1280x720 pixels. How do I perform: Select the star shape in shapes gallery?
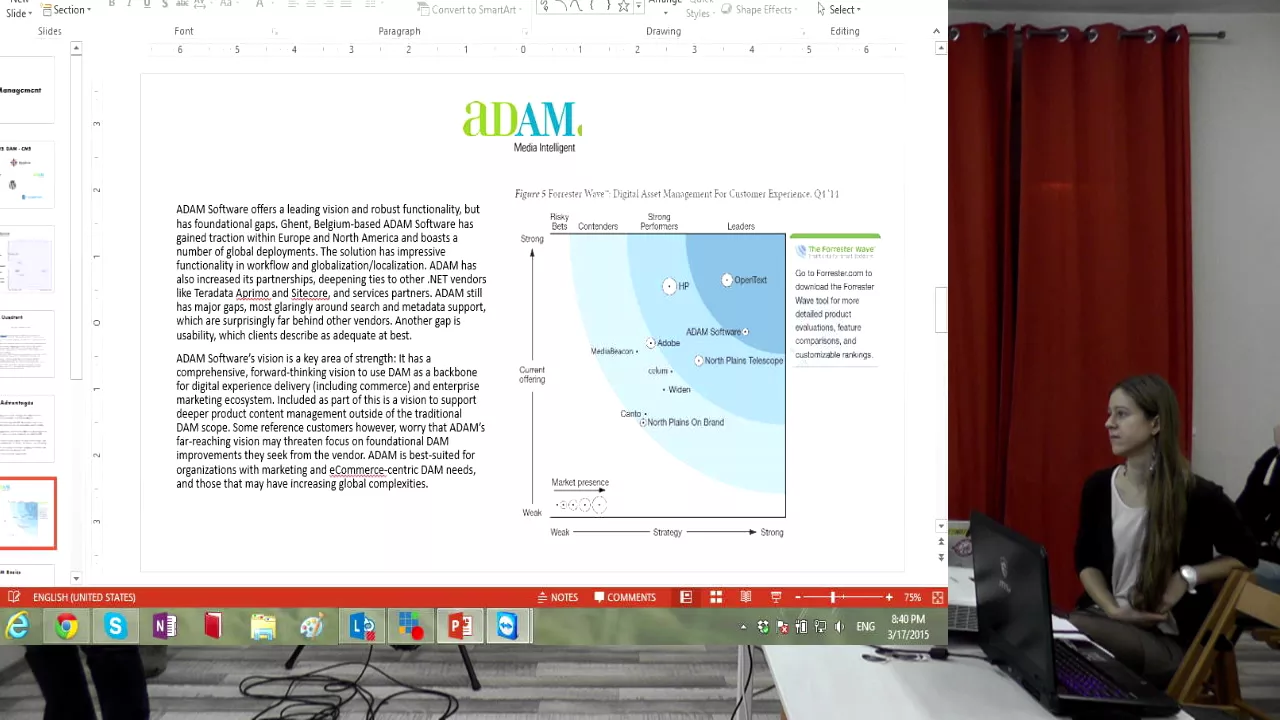coord(623,6)
